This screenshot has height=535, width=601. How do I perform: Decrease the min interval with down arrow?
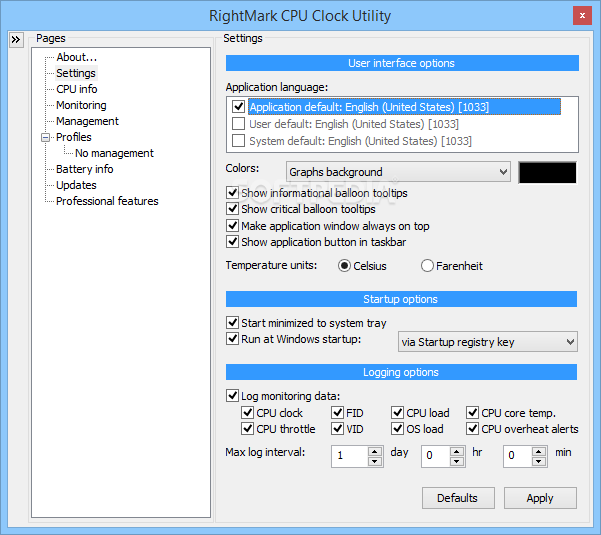[539, 461]
